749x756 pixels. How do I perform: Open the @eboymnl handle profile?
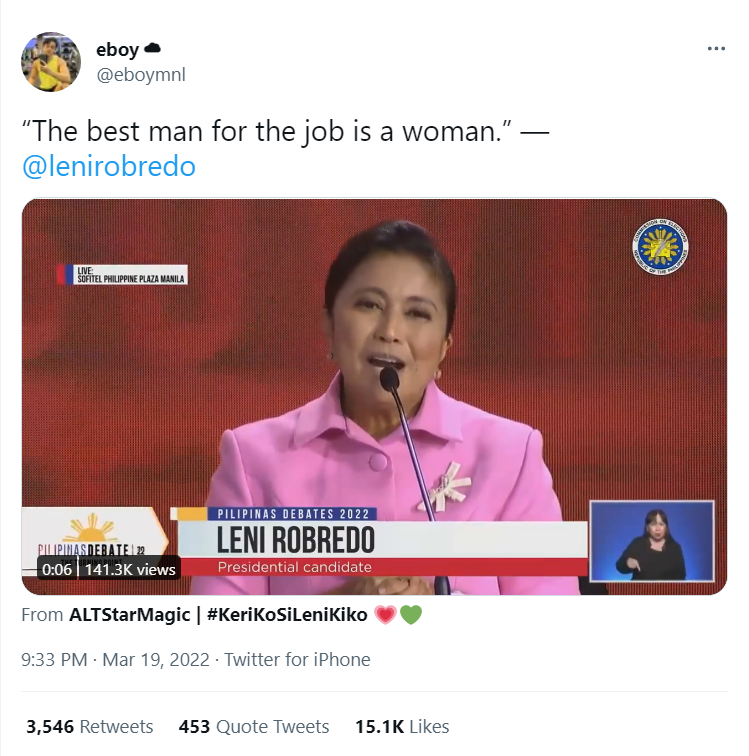(x=141, y=75)
